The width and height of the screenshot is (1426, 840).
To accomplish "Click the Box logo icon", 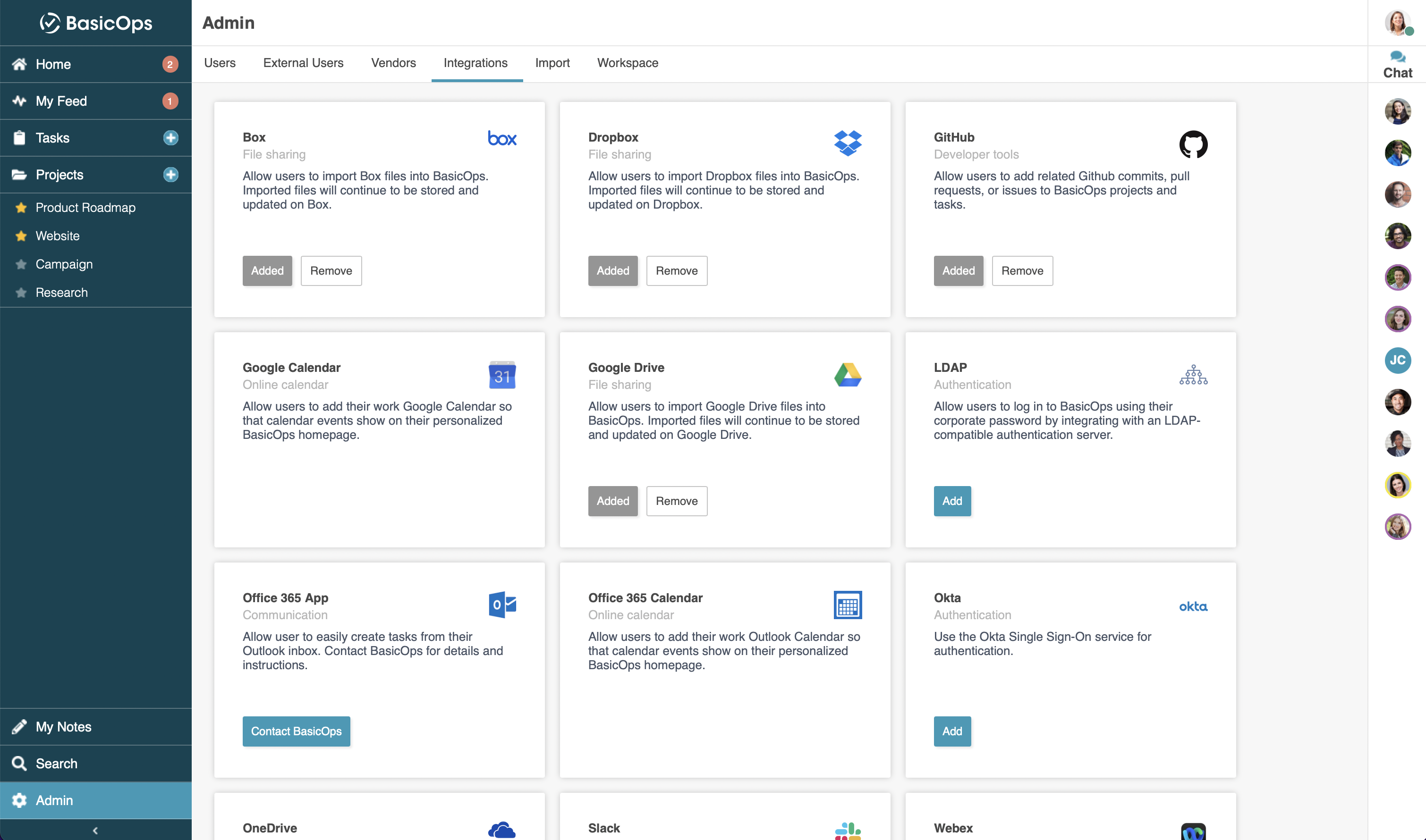I will (x=502, y=139).
